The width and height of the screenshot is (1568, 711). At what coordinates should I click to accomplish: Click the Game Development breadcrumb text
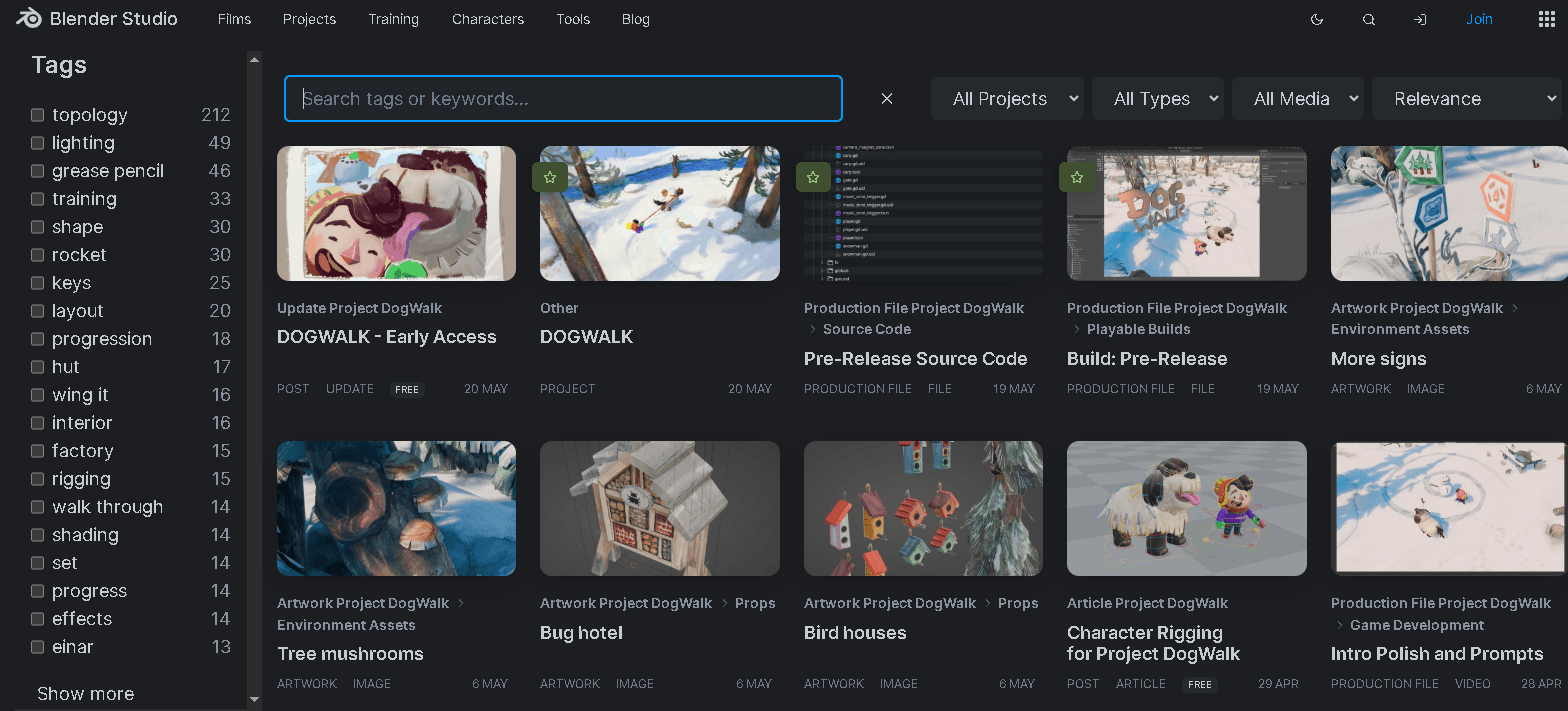pyautogui.click(x=1417, y=625)
